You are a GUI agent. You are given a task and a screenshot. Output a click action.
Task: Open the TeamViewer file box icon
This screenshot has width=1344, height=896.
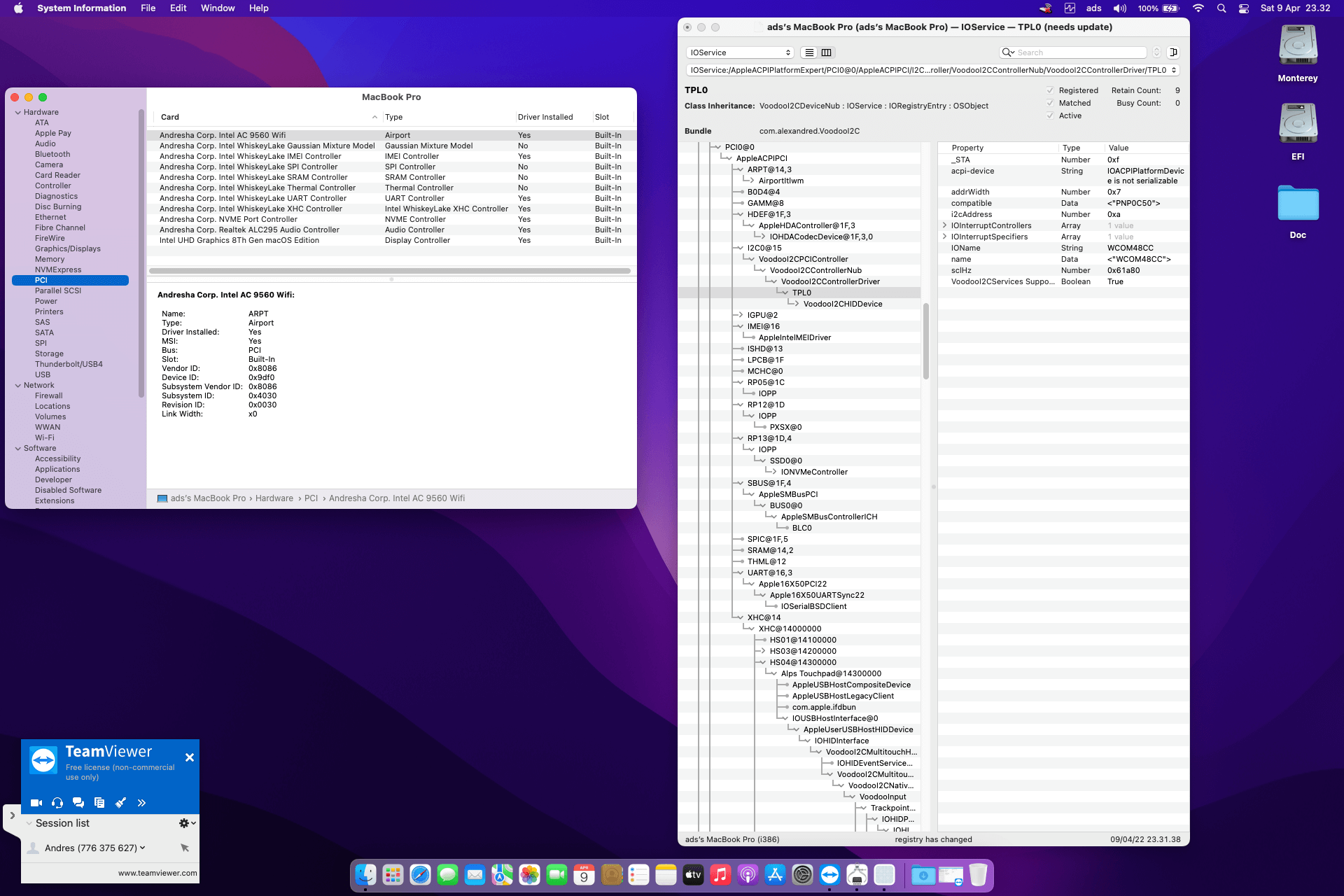[x=99, y=803]
